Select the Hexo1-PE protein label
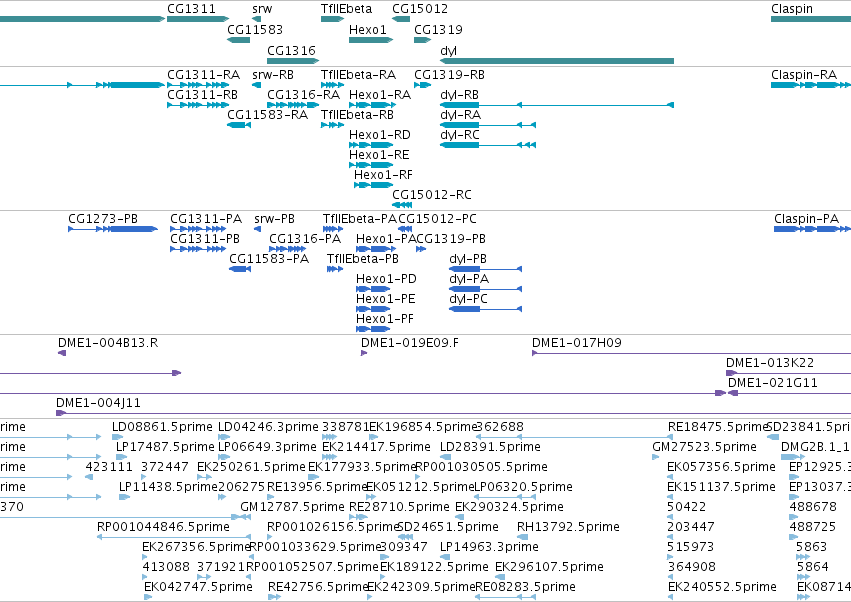This screenshot has height=602, width=851. 385,299
